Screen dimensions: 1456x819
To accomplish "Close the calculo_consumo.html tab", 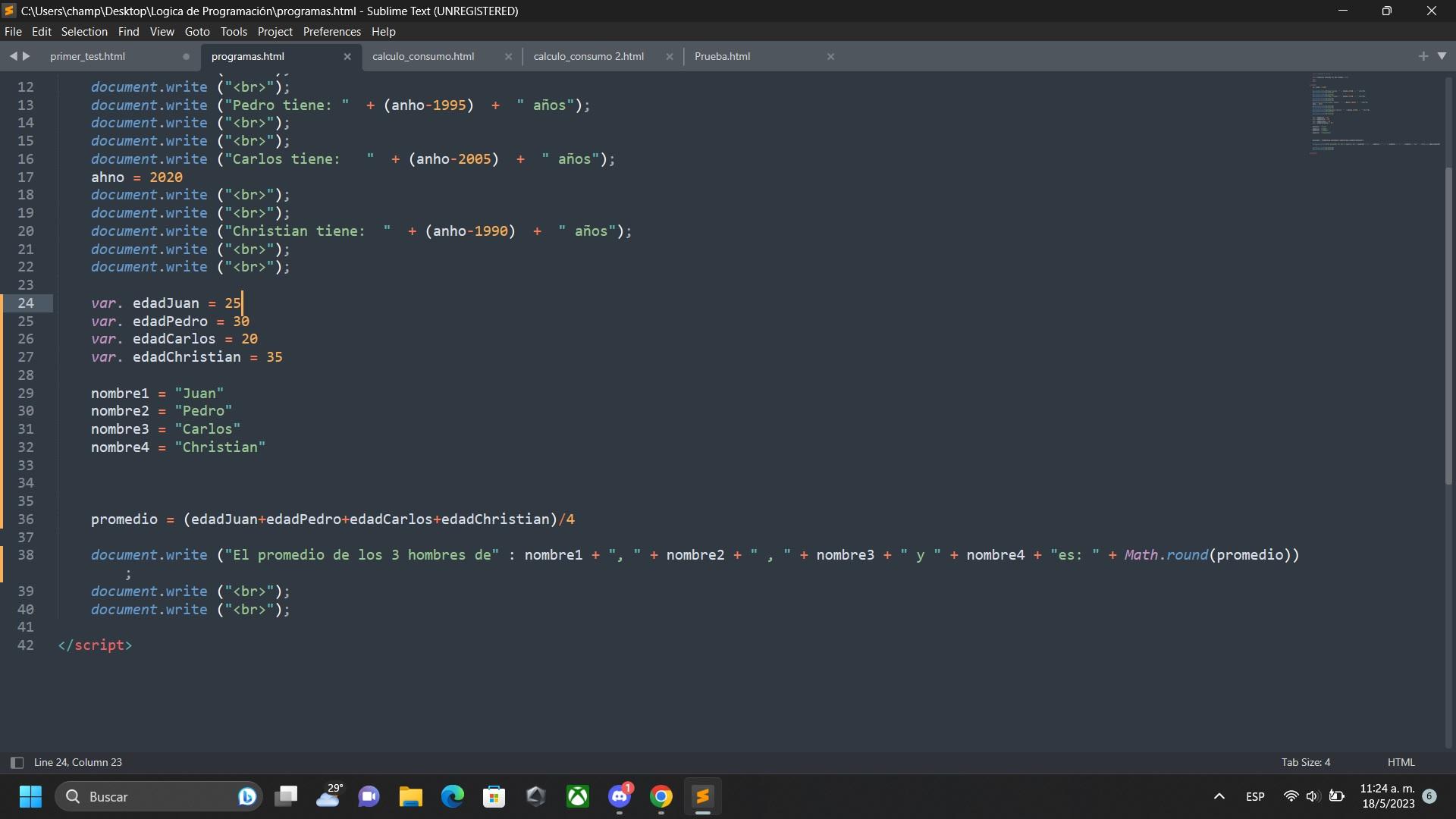I will 508,56.
